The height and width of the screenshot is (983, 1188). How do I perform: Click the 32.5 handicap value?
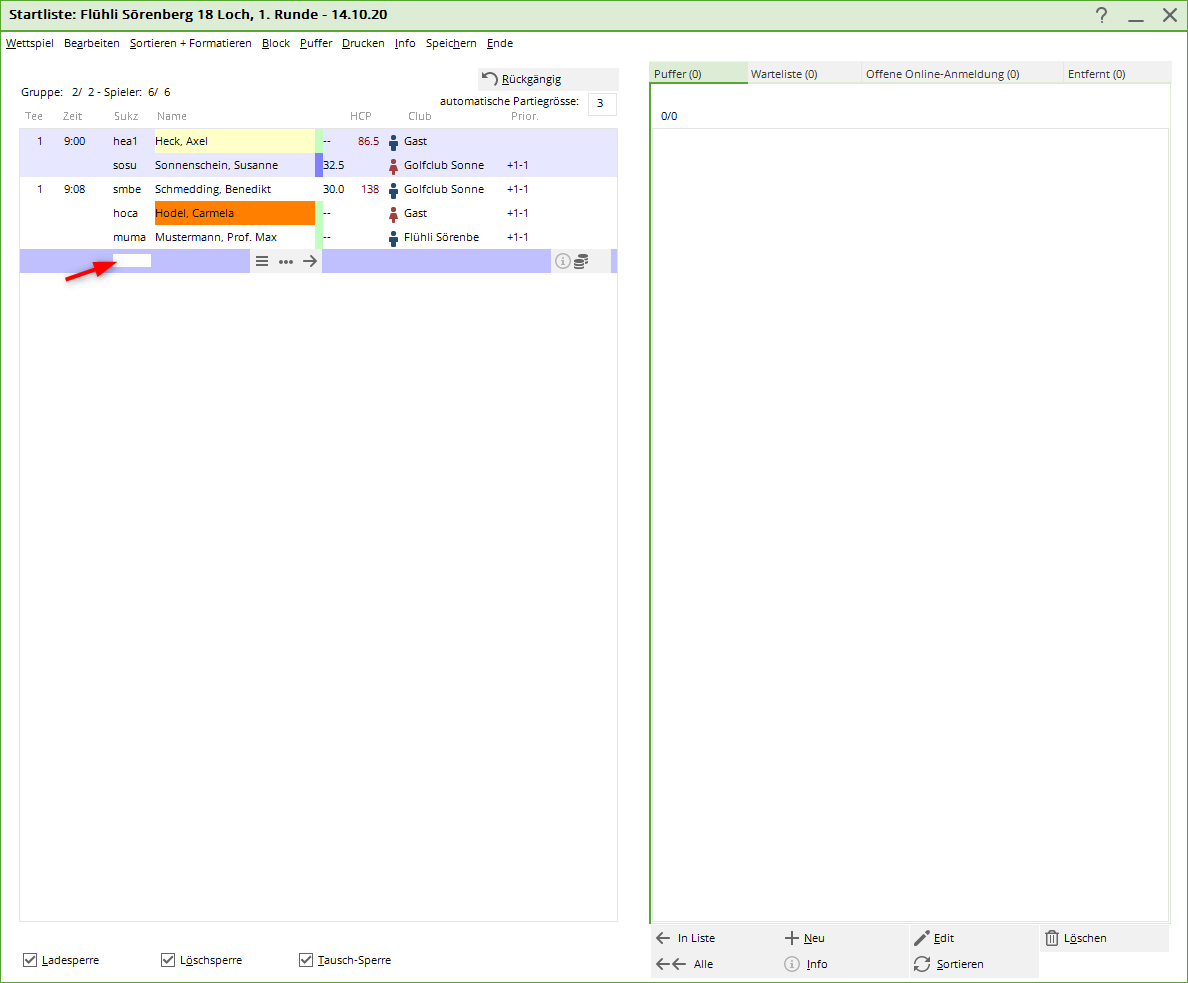333,165
